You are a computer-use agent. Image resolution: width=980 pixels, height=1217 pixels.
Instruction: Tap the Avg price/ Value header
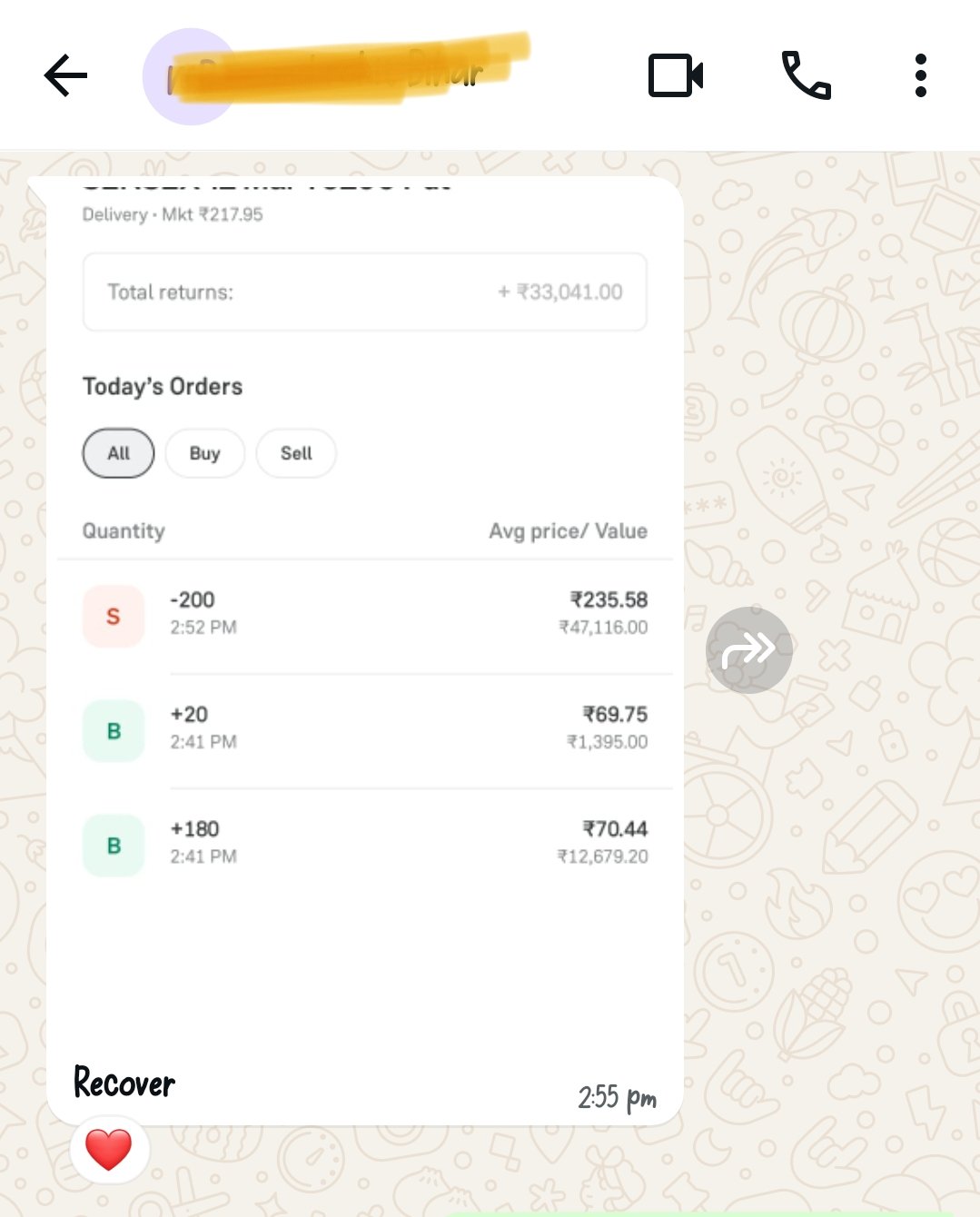coord(568,531)
